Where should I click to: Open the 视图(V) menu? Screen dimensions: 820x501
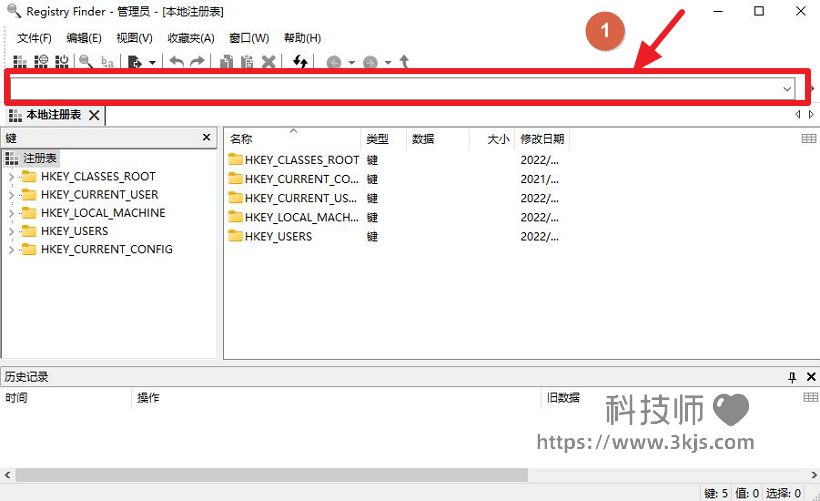click(134, 38)
